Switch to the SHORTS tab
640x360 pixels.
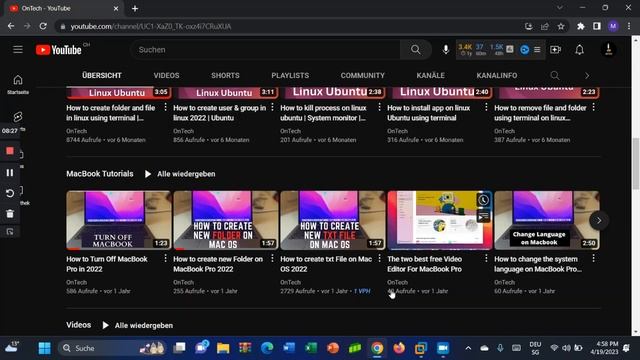tap(225, 76)
